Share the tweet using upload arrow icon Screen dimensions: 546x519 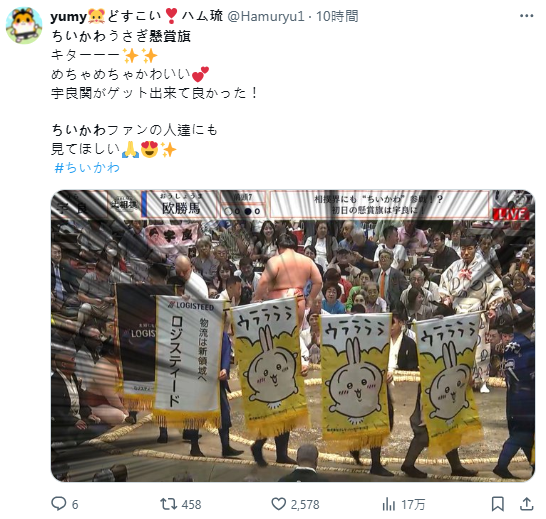click(526, 504)
